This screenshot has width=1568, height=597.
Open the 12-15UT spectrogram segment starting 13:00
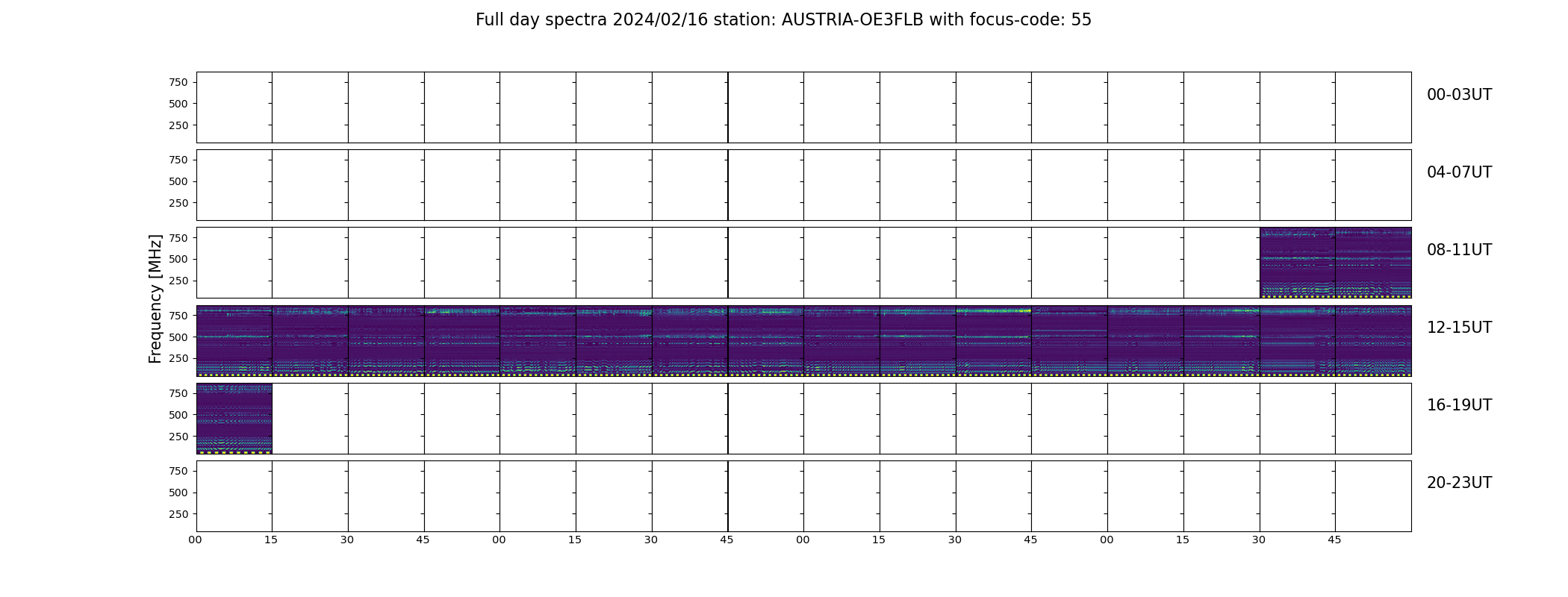point(538,341)
